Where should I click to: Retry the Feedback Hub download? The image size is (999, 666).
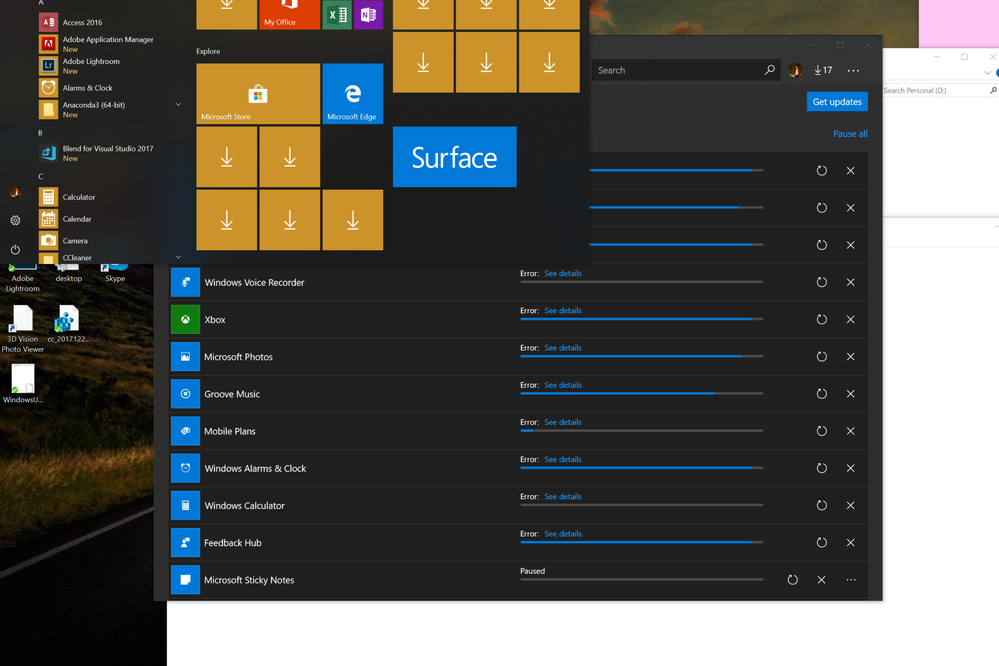coord(822,543)
